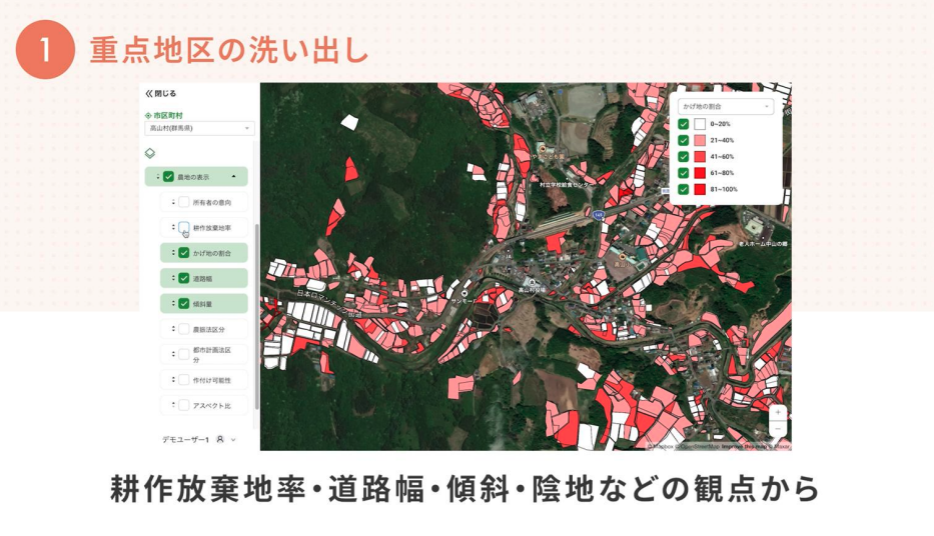Click the layers stack icon in sidebar

click(150, 153)
